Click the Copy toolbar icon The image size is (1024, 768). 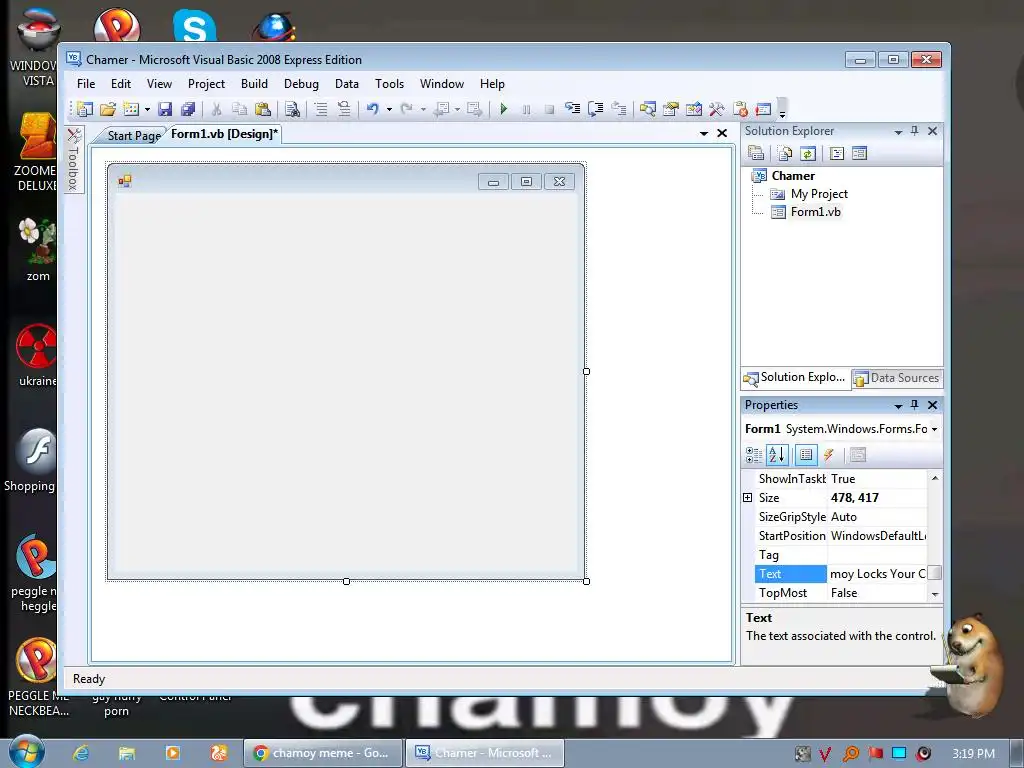tap(239, 109)
